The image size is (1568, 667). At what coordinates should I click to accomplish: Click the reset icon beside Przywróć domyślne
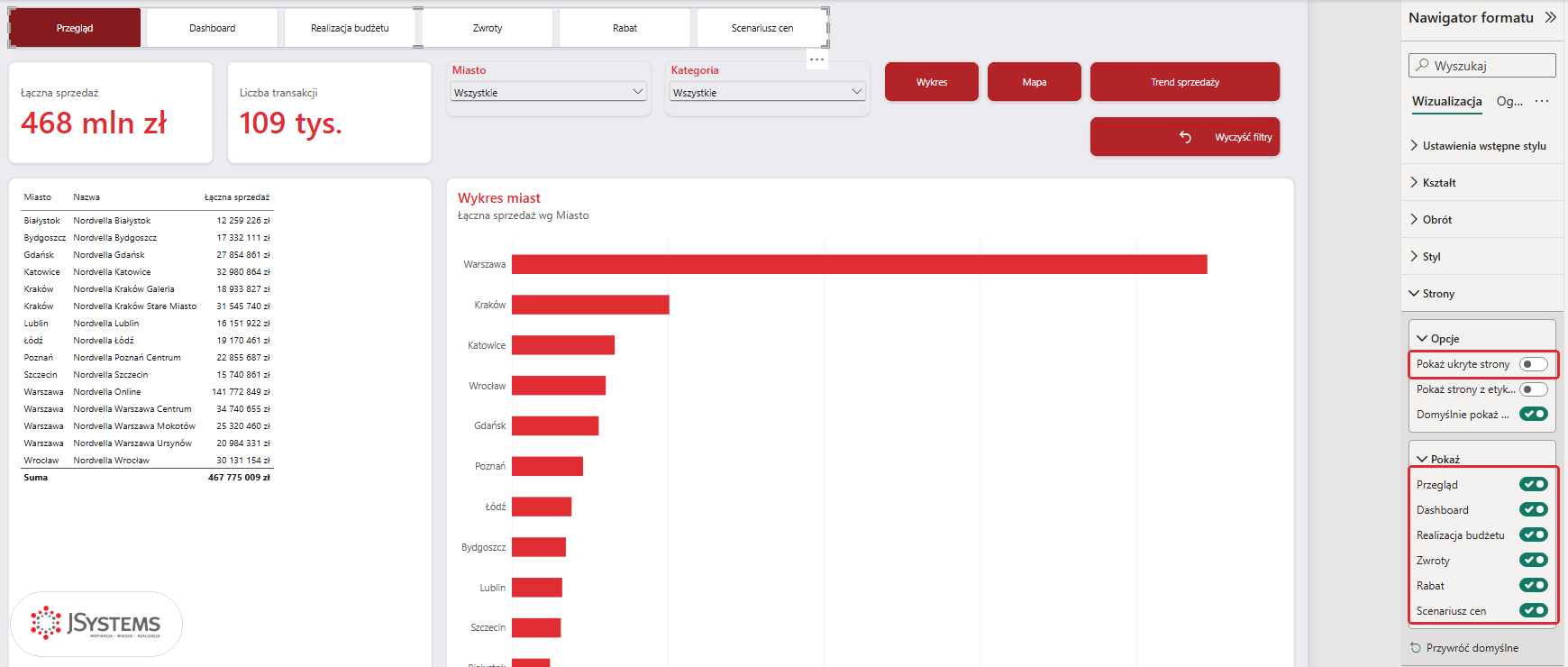pos(1415,648)
